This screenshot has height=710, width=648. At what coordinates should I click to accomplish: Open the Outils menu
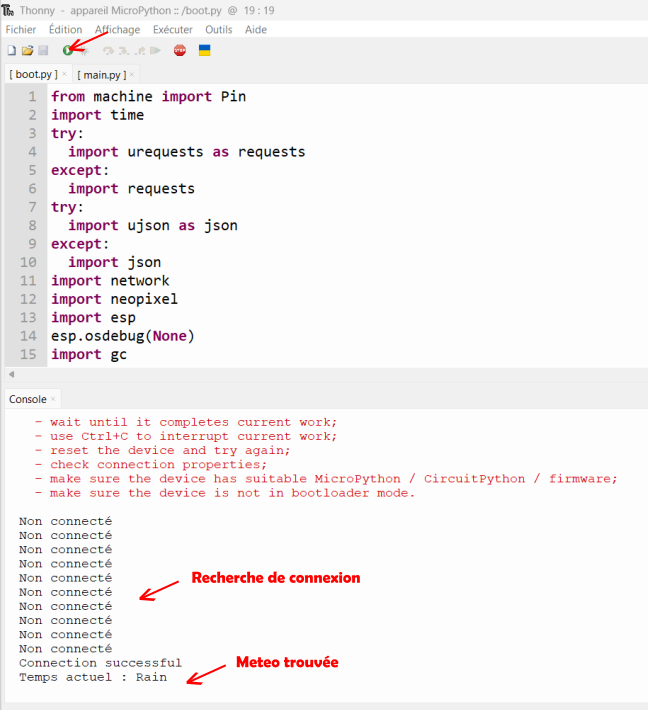click(218, 30)
